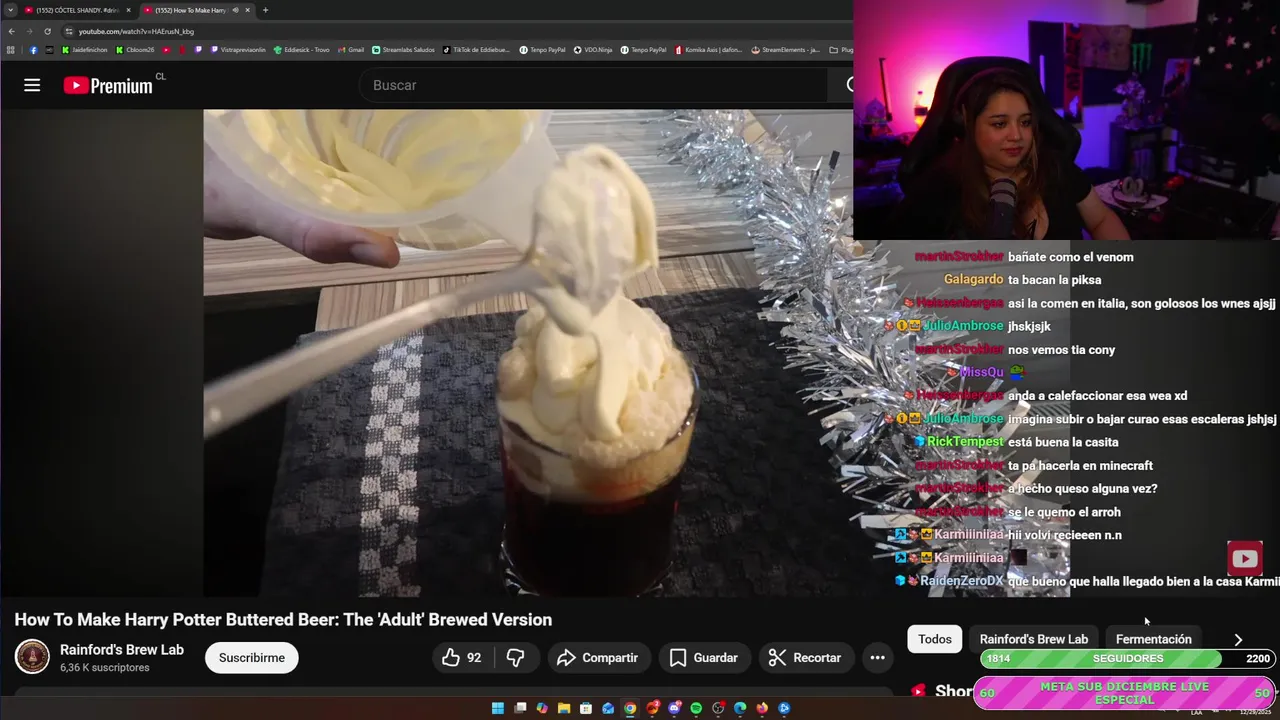Clip video with Recortar button

pos(805,657)
